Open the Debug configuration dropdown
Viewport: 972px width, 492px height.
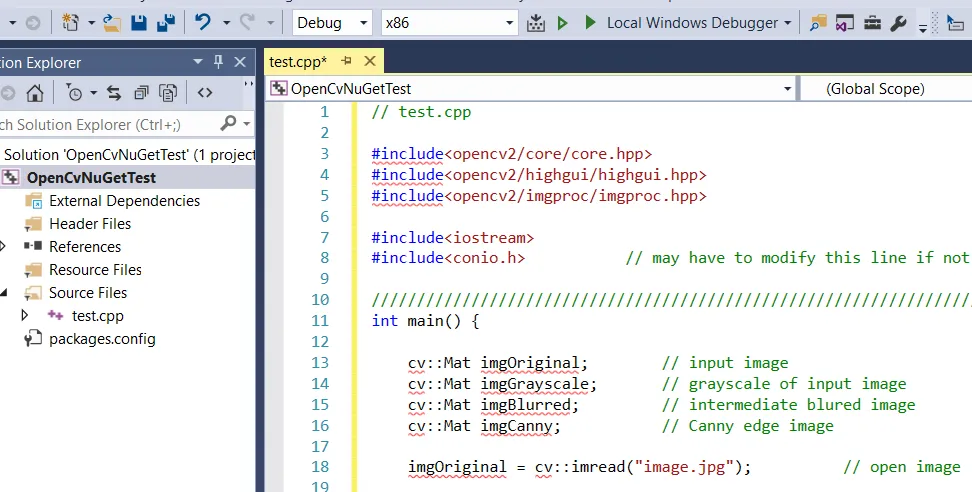point(332,23)
